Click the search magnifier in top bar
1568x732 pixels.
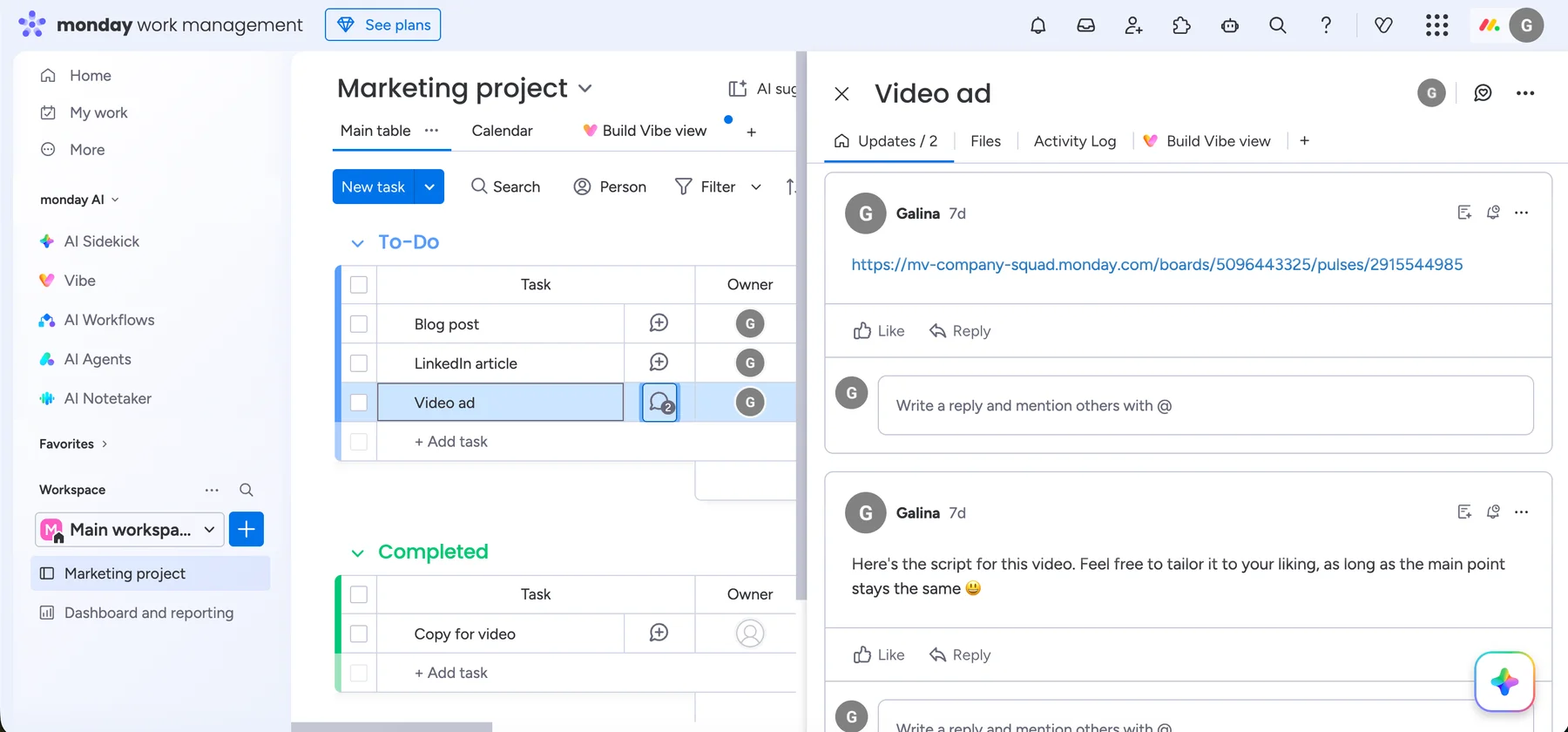(1277, 25)
